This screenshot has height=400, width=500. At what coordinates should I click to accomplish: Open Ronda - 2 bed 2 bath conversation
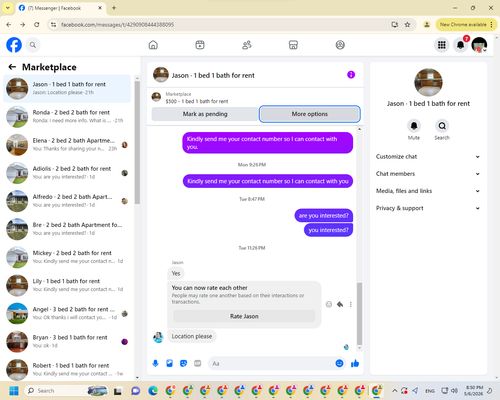[x=67, y=117]
